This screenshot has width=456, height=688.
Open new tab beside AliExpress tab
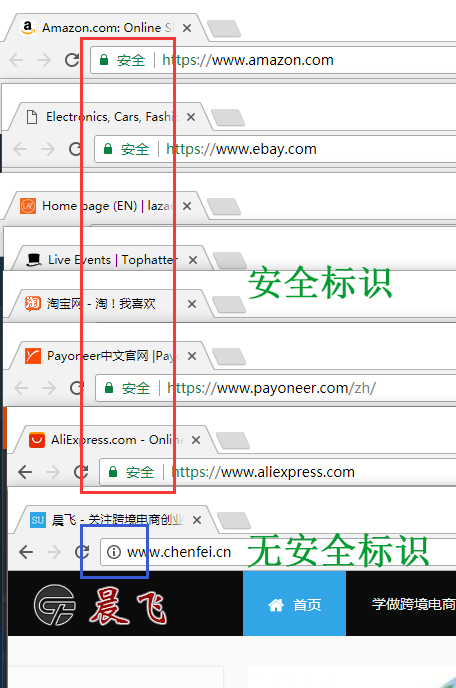click(233, 441)
